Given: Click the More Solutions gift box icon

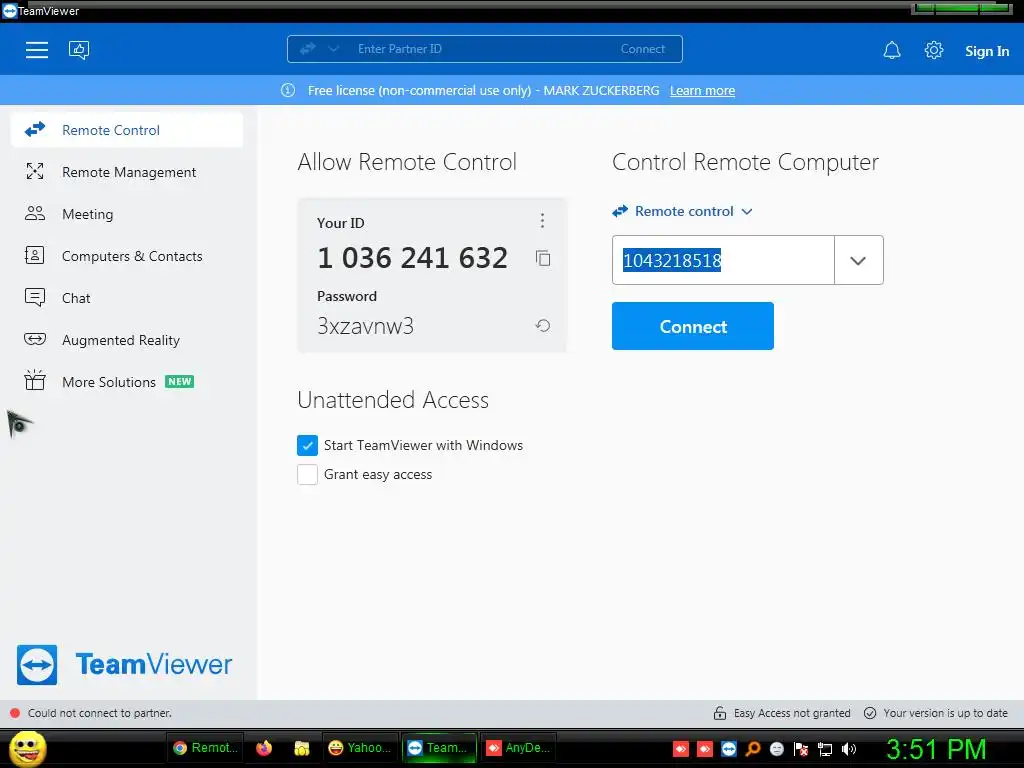Looking at the screenshot, I should point(35,380).
